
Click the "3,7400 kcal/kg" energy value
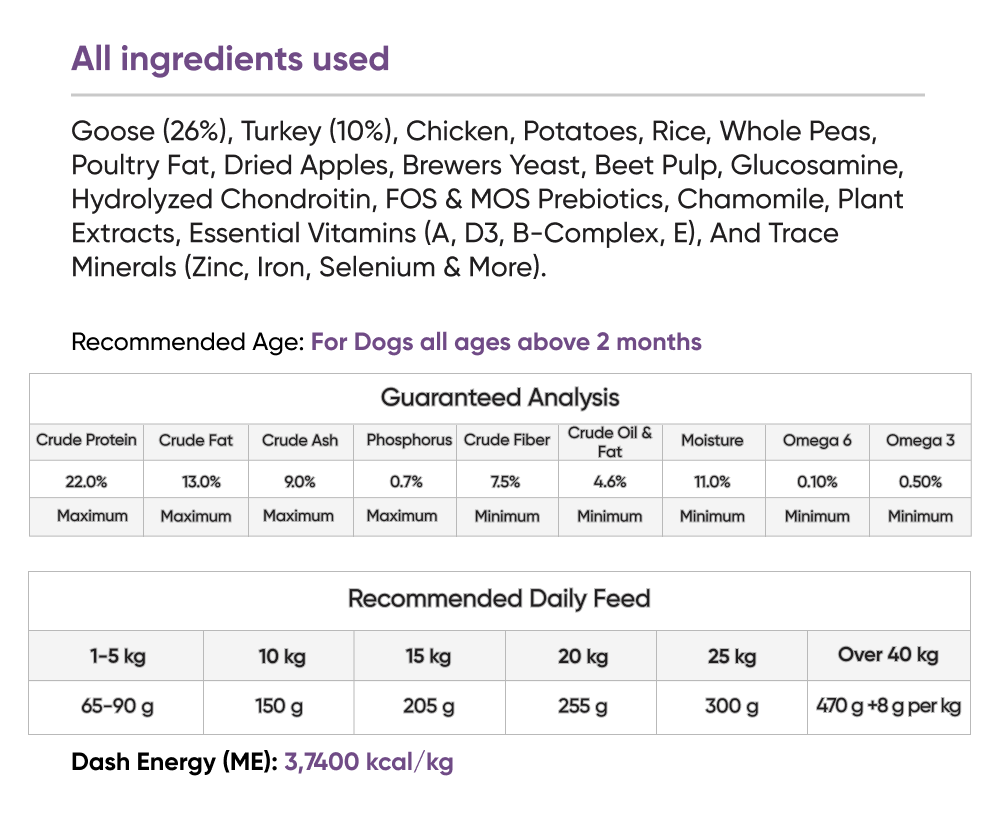coord(369,763)
